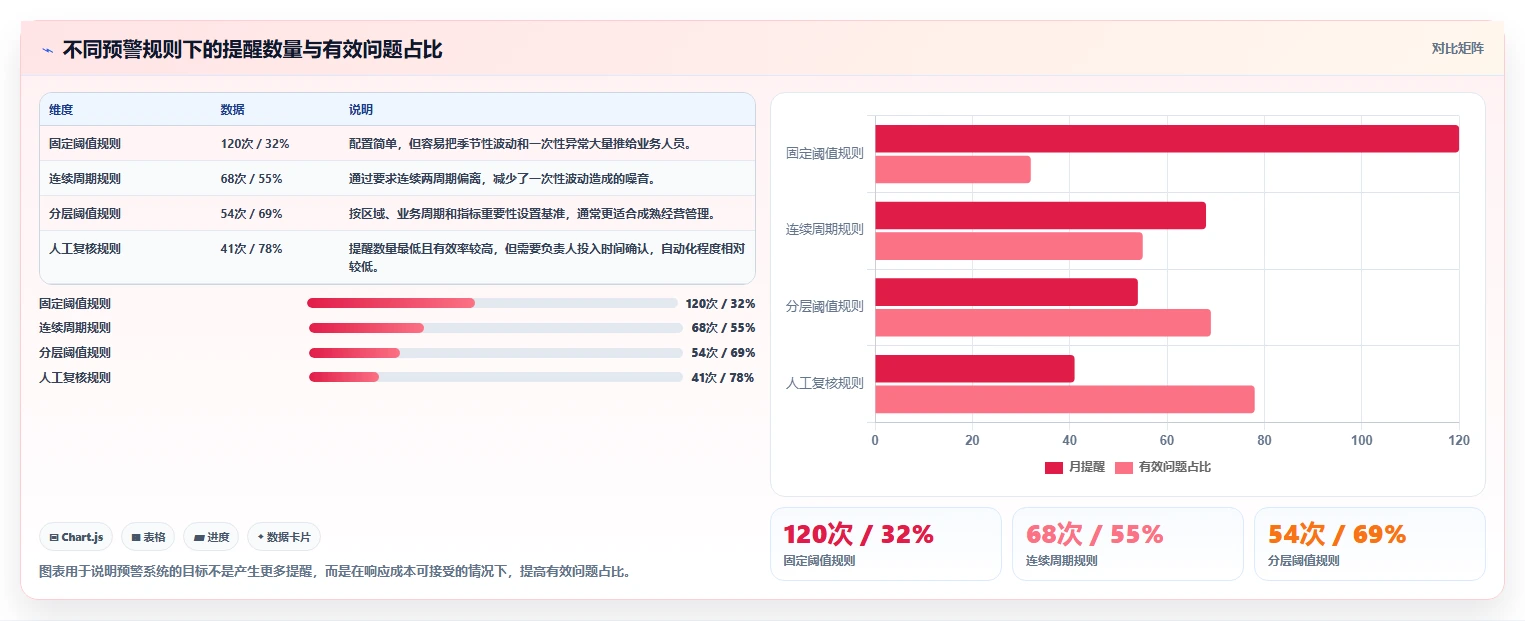Click the 有效问题占比 bar for 人工复核规则 in chart
The height and width of the screenshot is (621, 1525).
pos(1065,399)
